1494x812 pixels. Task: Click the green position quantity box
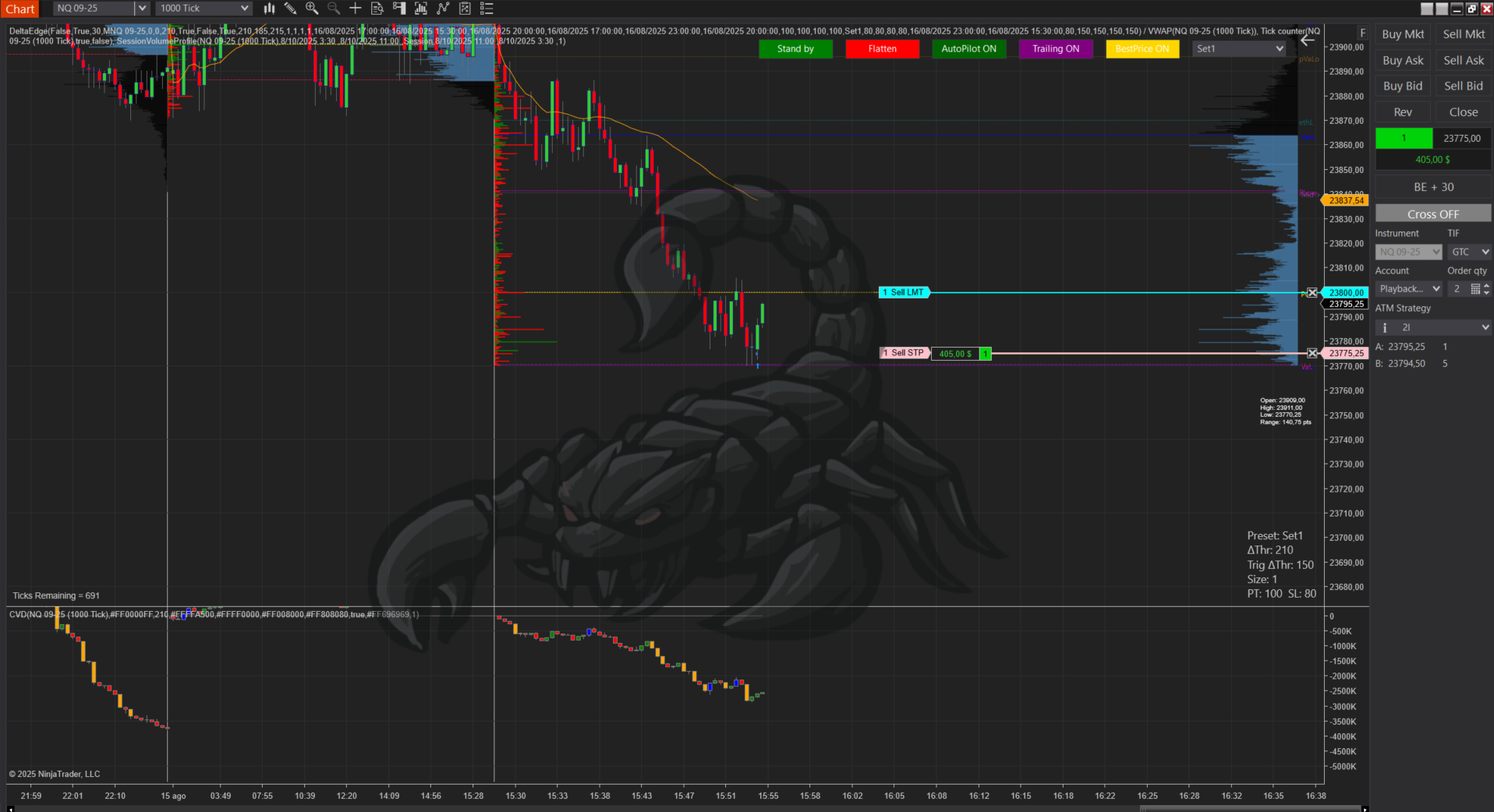tap(1404, 138)
